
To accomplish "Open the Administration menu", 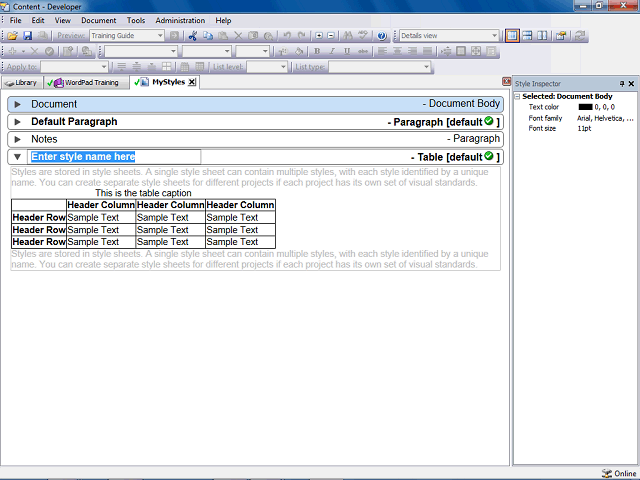I will [180, 20].
